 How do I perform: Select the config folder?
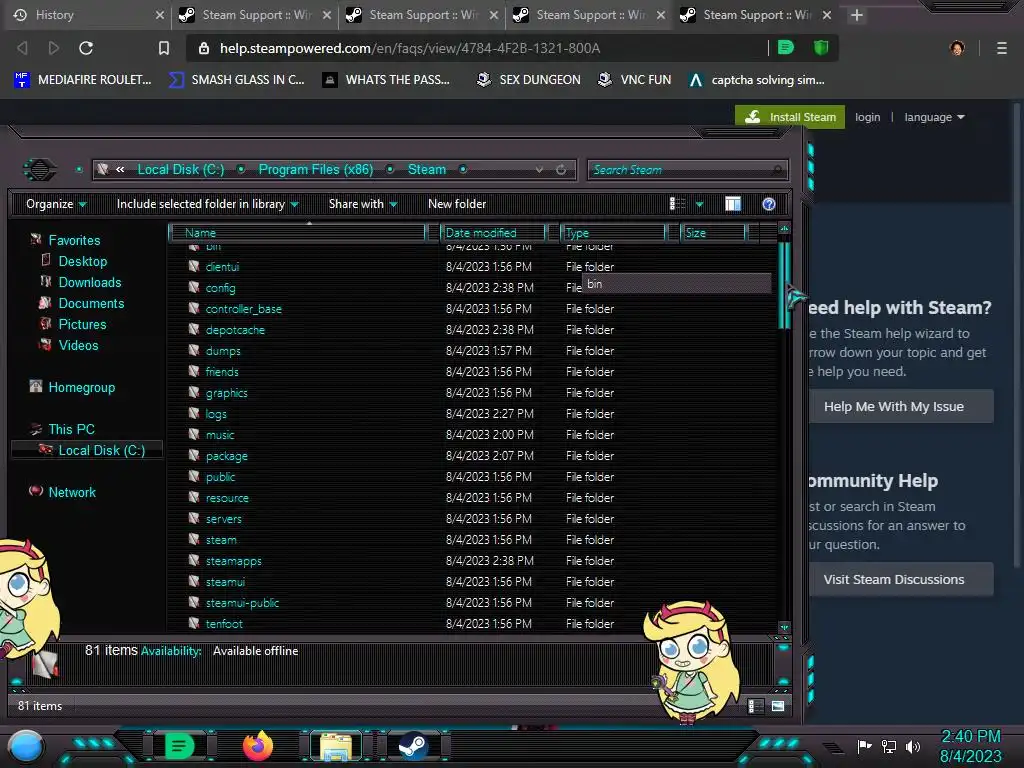tap(220, 288)
